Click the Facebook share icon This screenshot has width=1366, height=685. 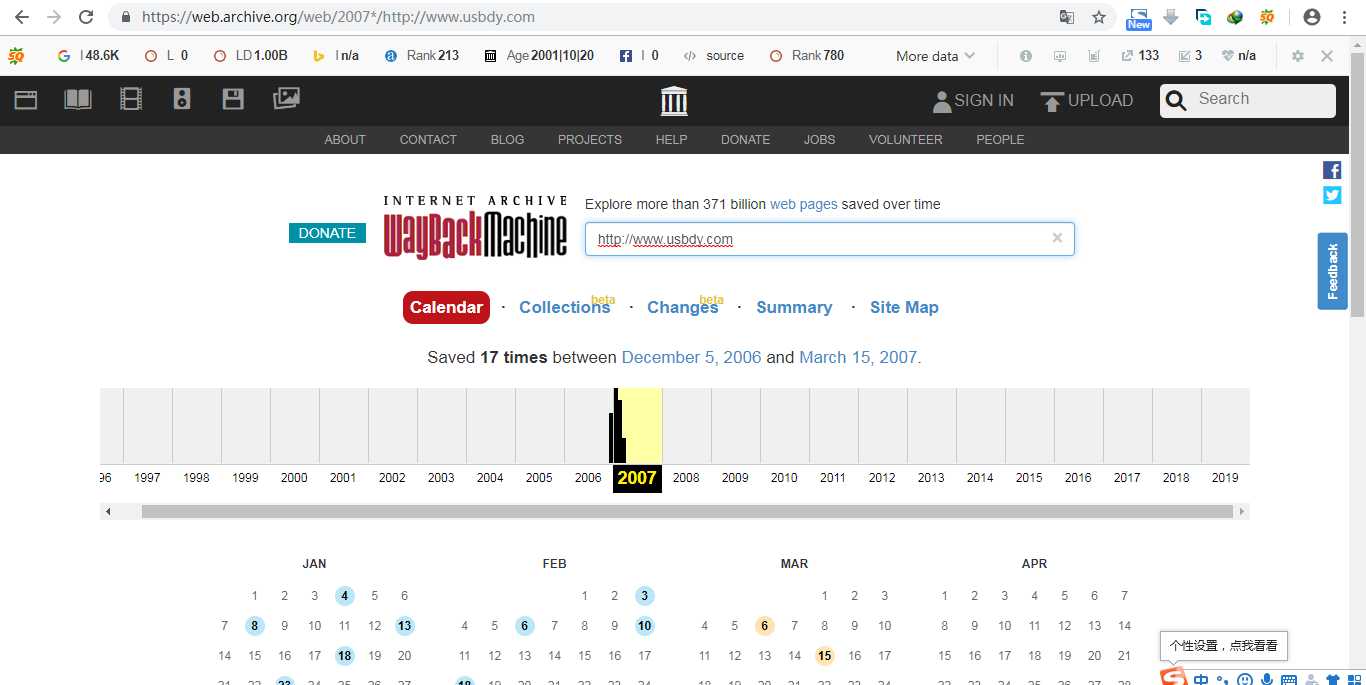point(1332,170)
